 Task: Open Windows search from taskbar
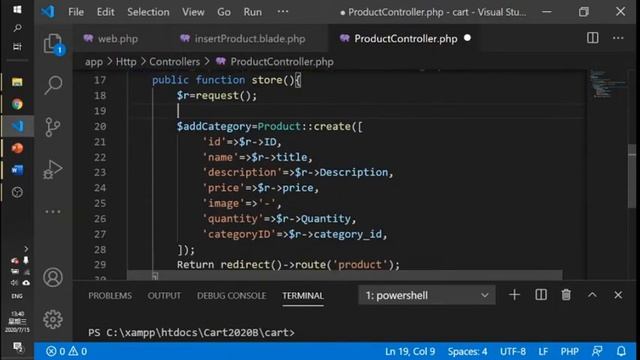tap(17, 28)
